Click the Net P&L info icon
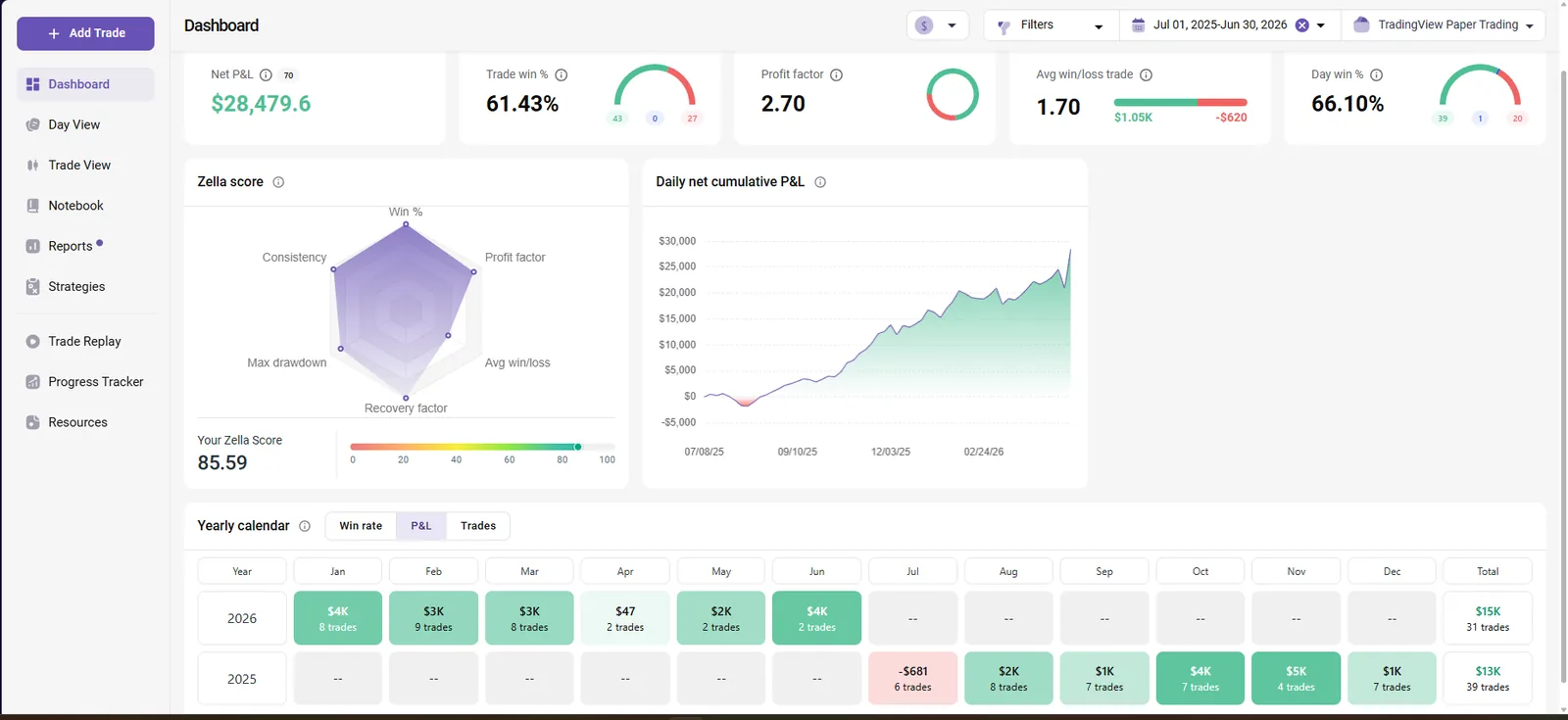 (x=266, y=74)
